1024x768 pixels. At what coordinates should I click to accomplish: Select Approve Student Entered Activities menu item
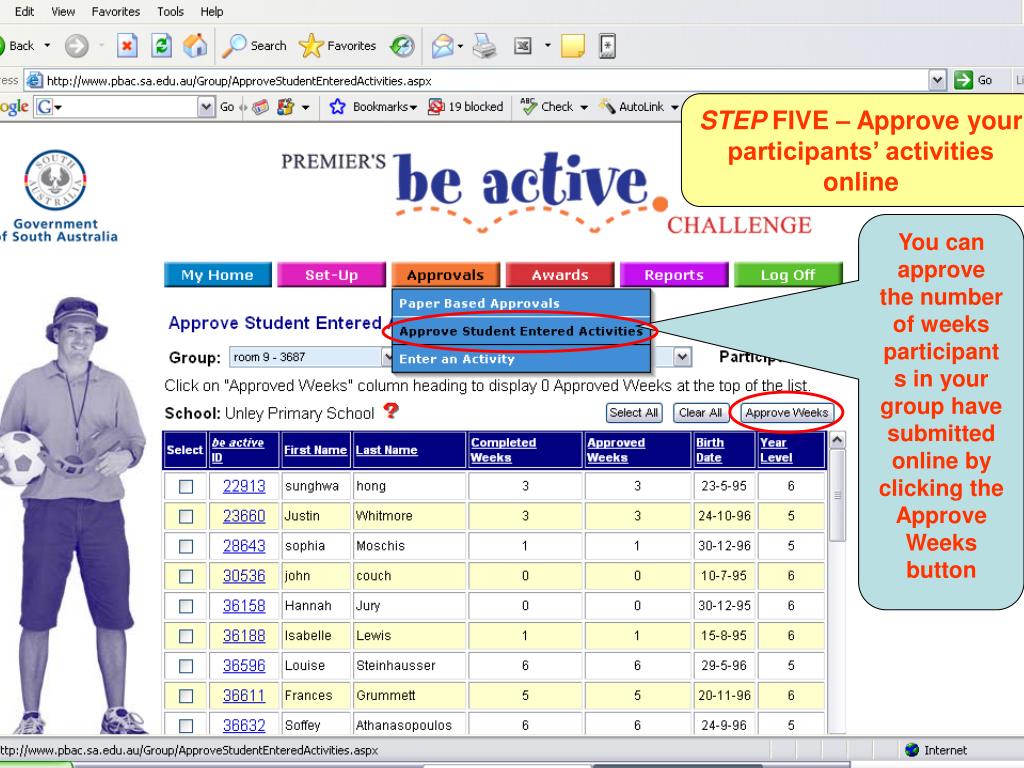pyautogui.click(x=521, y=331)
